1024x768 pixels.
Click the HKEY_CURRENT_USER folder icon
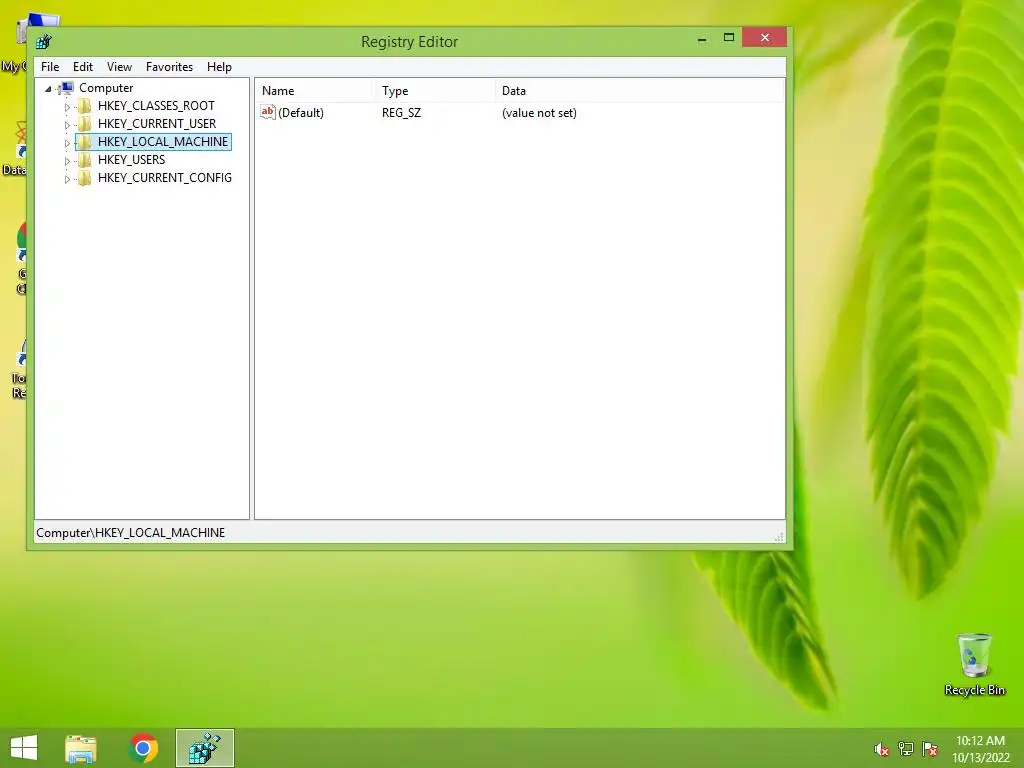(x=84, y=123)
